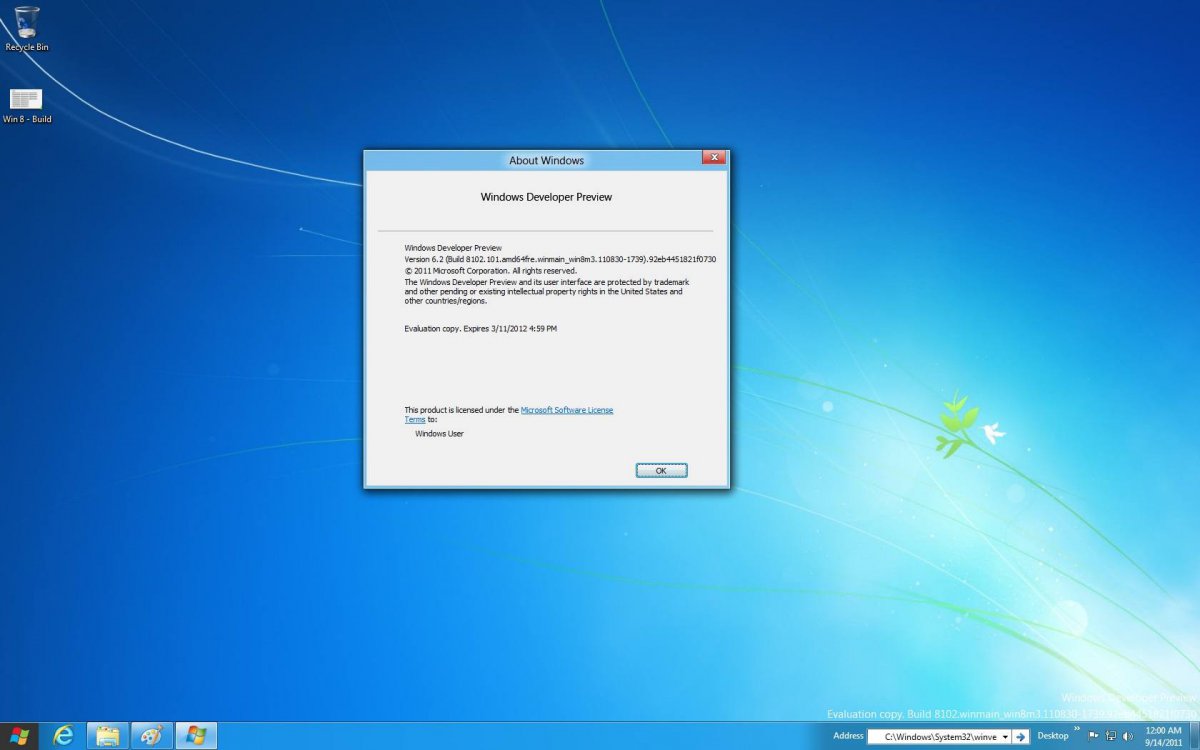1200x750 pixels.
Task: Click the OK button in About Windows
Action: (x=661, y=470)
